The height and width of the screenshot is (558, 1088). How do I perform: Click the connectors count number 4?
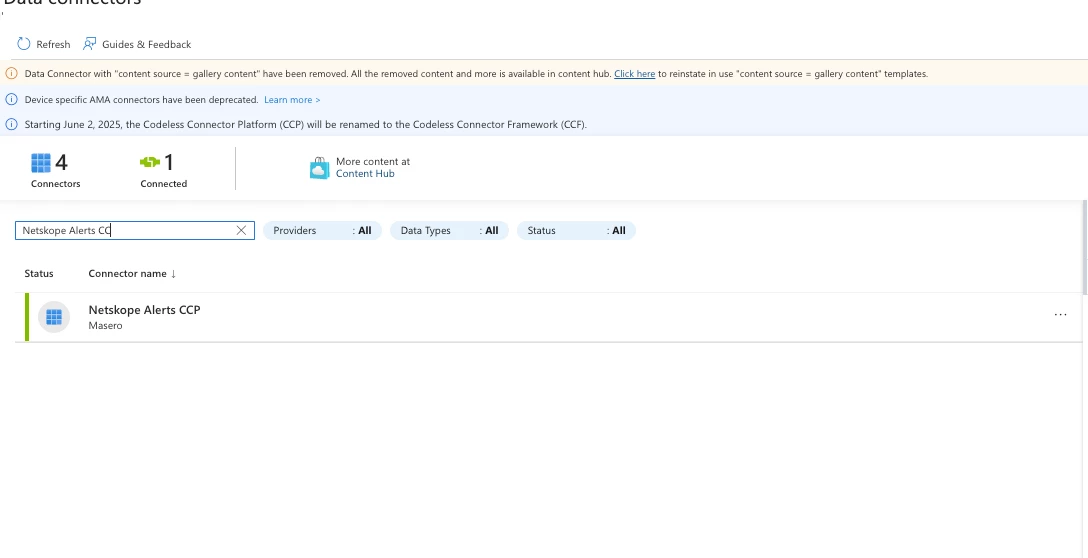pos(61,163)
